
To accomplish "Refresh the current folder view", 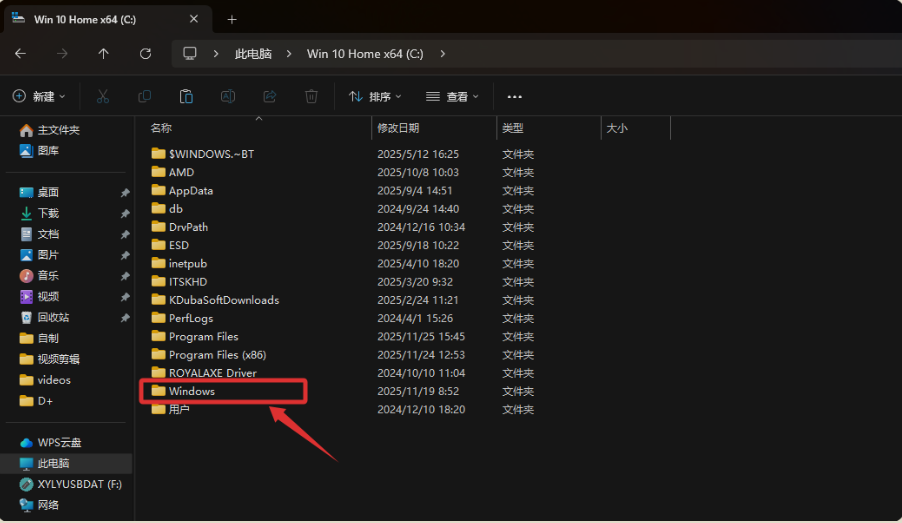I will pos(145,54).
